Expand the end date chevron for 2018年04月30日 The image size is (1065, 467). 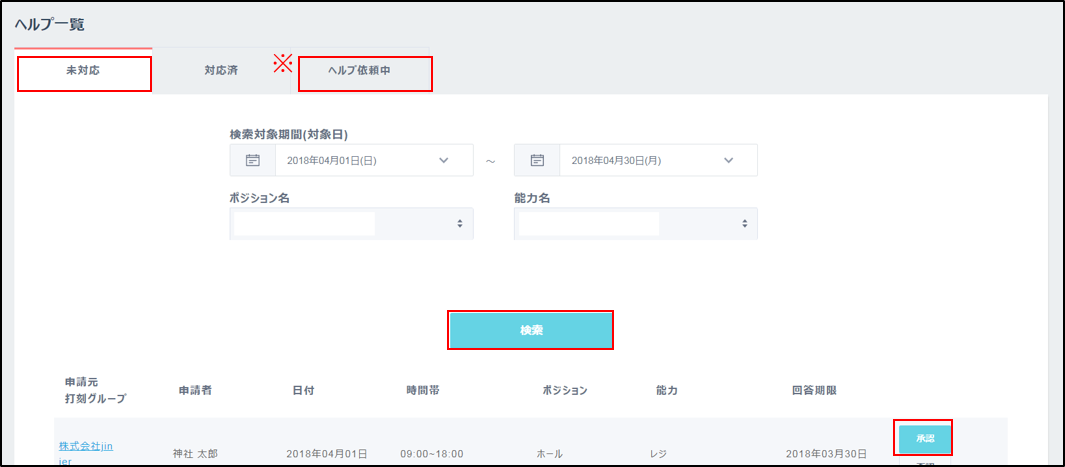point(728,160)
